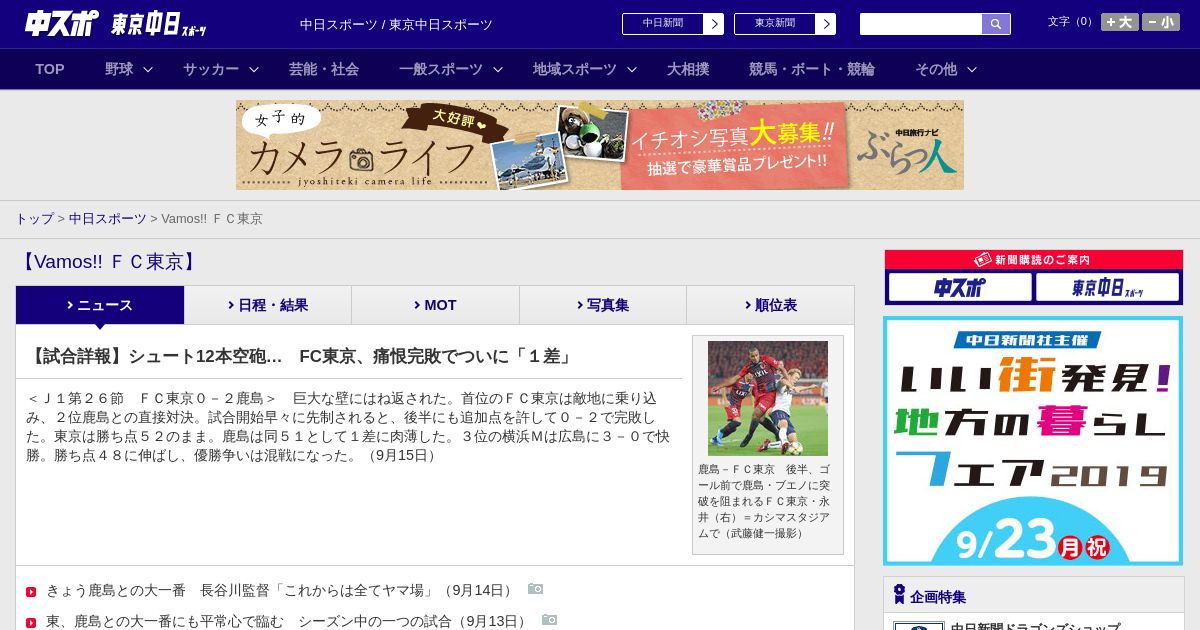The image size is (1200, 630).
Task: Open the 一般スポーツ menu
Action: pos(441,69)
